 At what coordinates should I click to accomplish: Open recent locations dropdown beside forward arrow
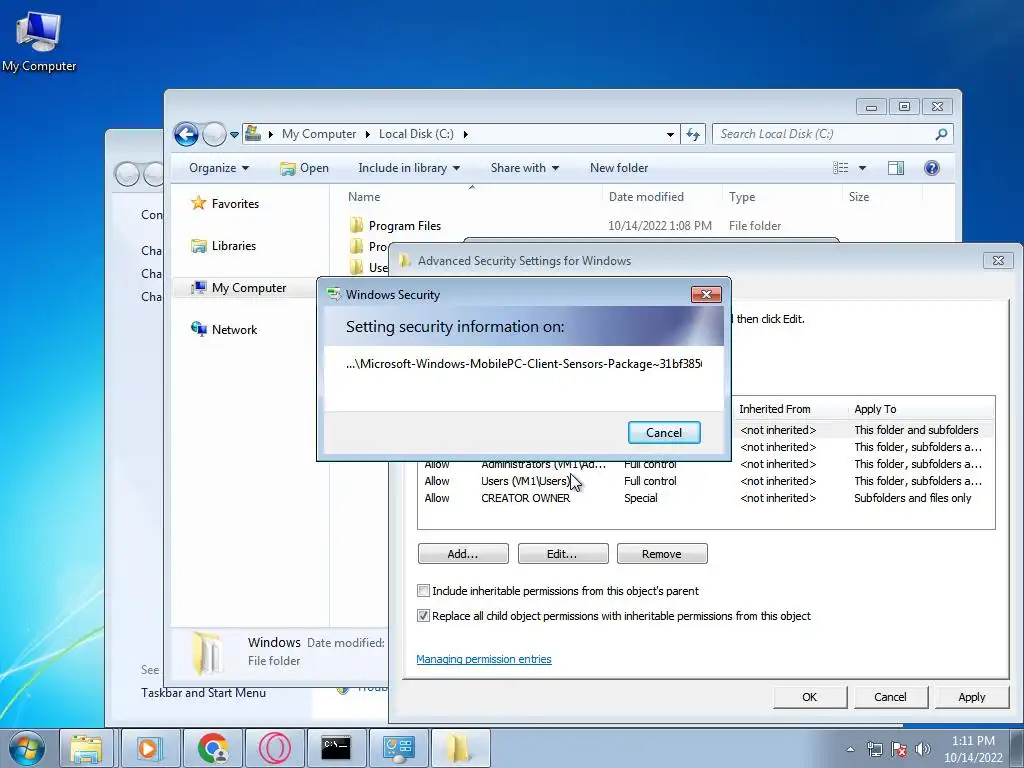pos(234,135)
